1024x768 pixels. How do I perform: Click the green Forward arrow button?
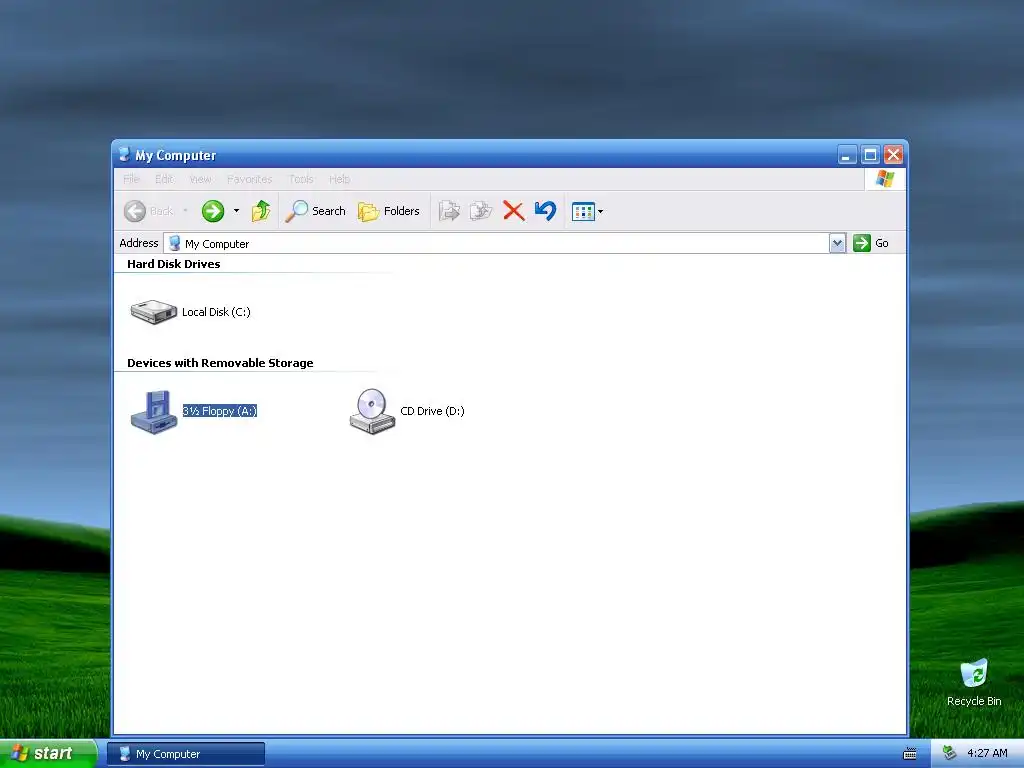[x=213, y=211]
